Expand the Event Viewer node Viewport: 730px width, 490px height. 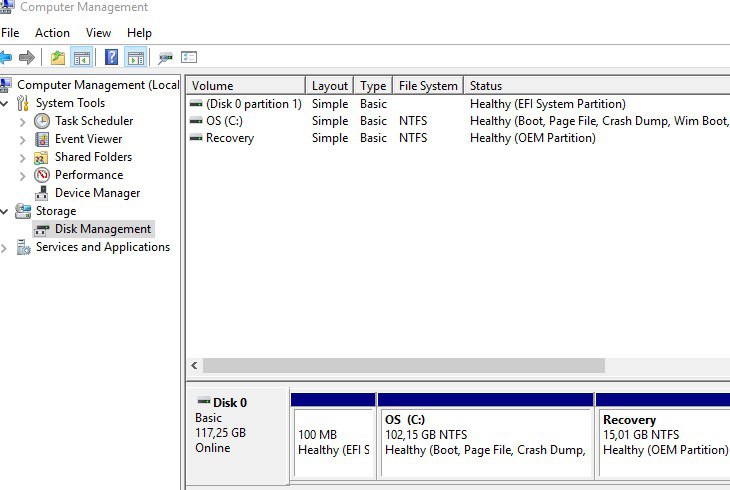click(22, 140)
